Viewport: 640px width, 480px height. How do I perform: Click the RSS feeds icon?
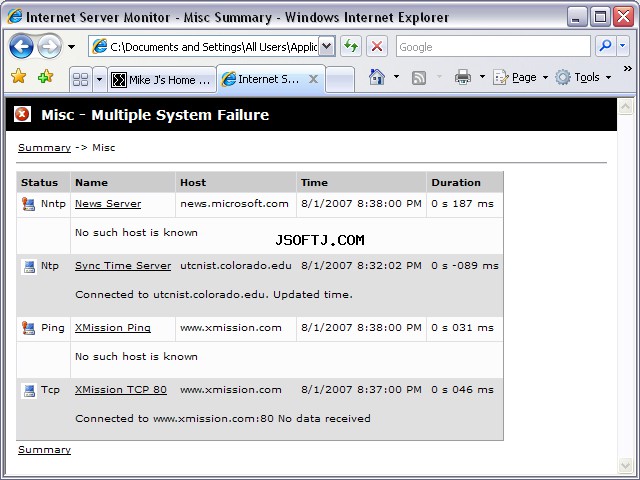point(419,78)
